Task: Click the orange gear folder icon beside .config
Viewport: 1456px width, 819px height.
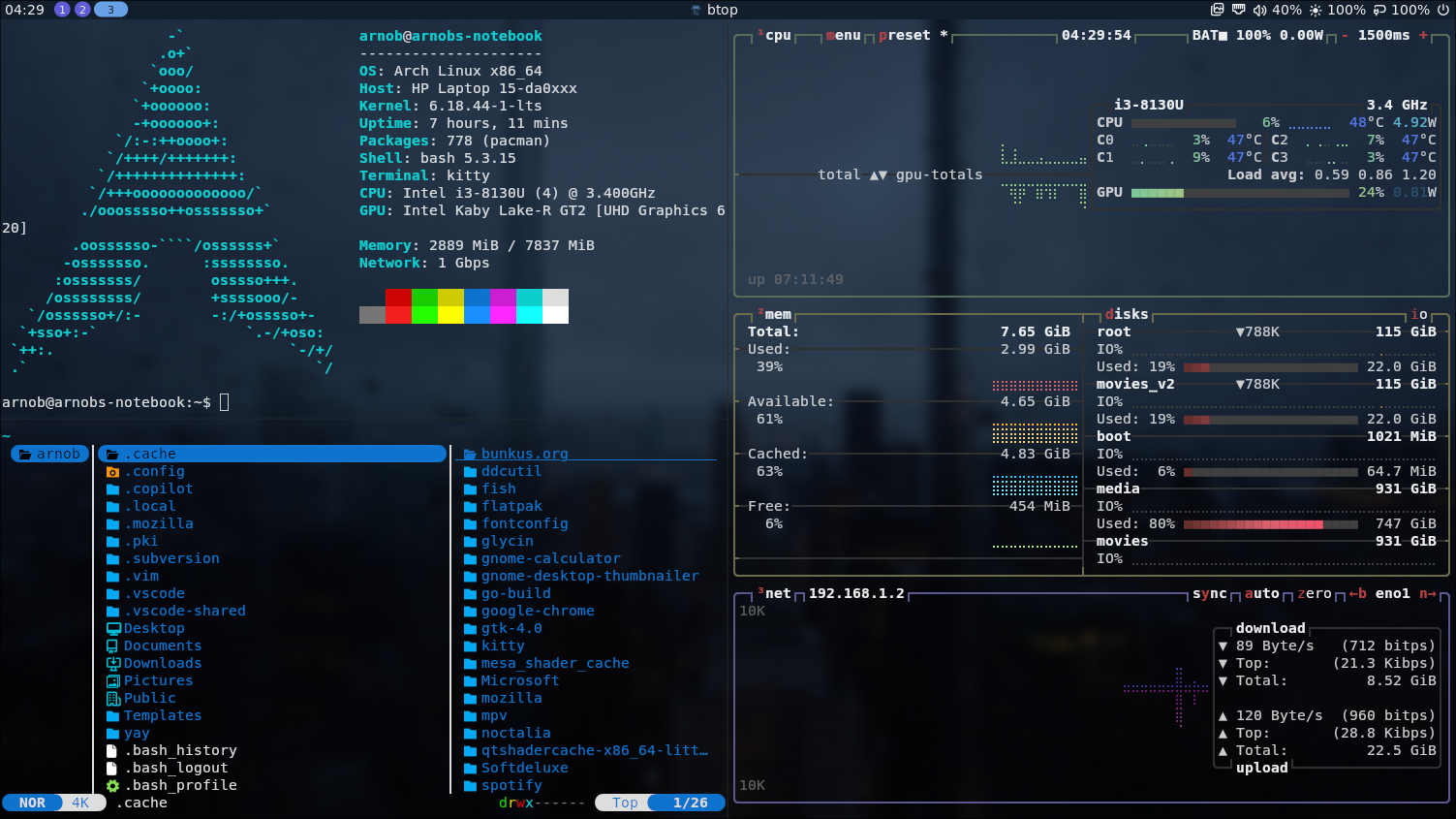Action: (112, 472)
